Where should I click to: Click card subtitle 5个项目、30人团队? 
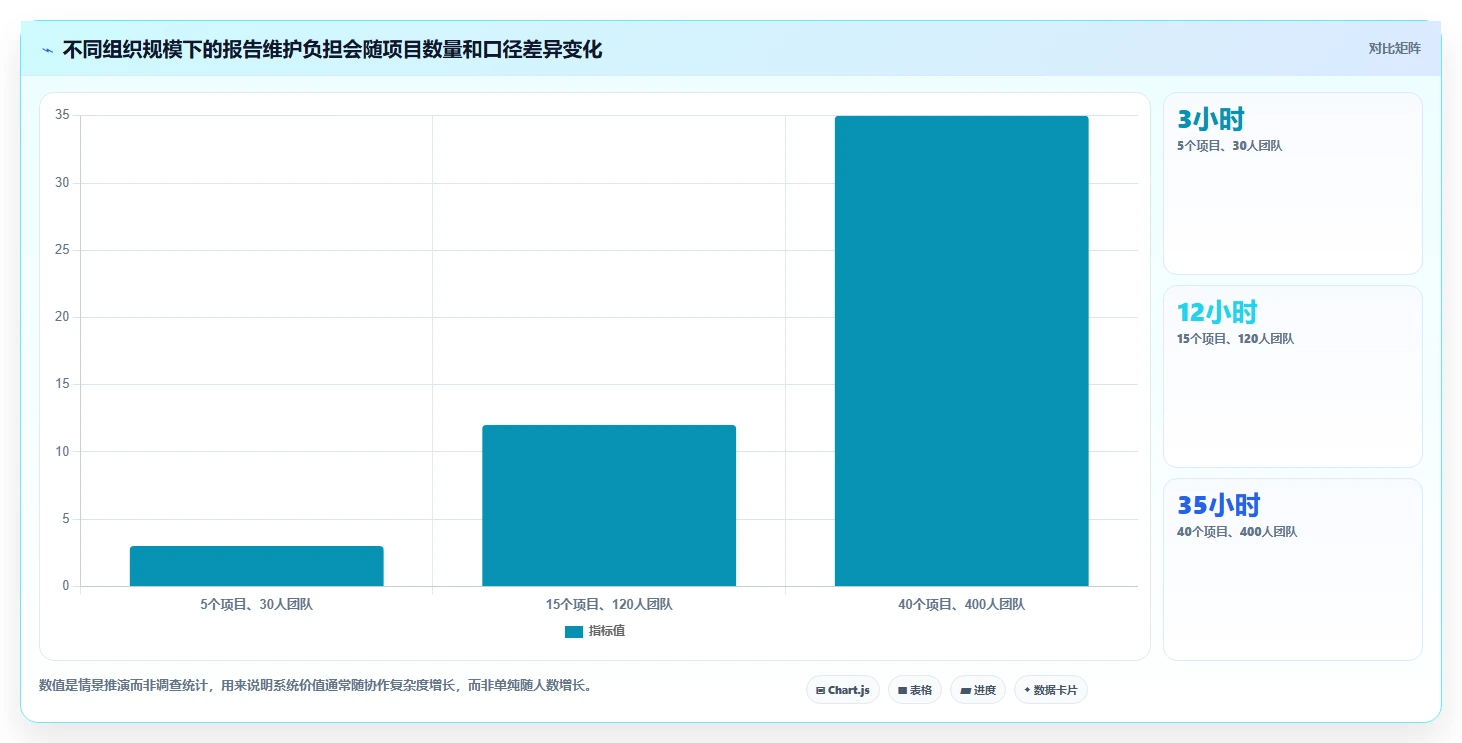click(x=1230, y=146)
